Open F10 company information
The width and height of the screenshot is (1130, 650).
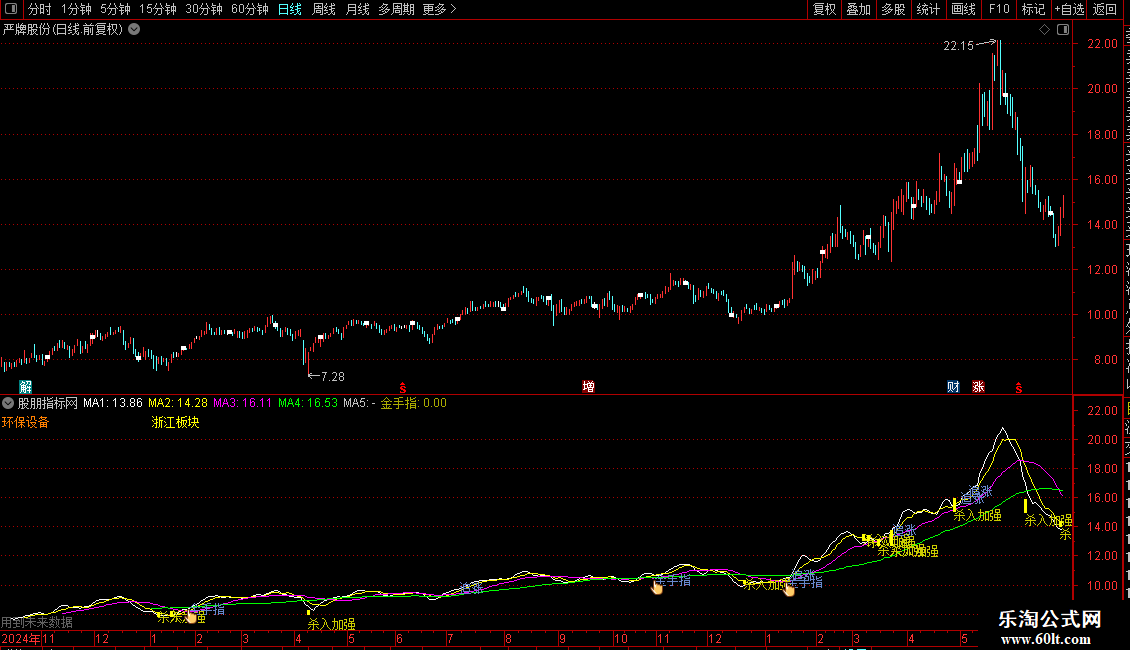(x=999, y=9)
